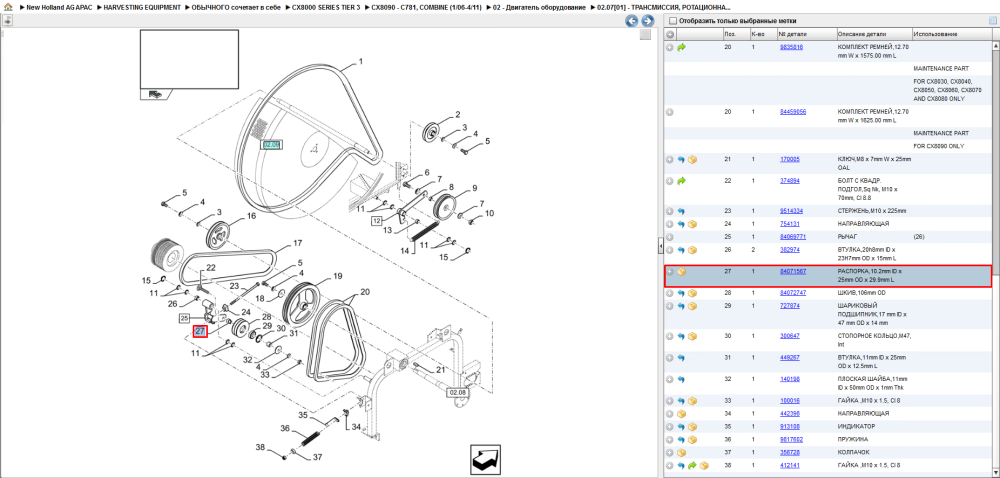This screenshot has height=478, width=1000.
Task: Select 'ПРУЖИНА' description text
Action: (851, 440)
